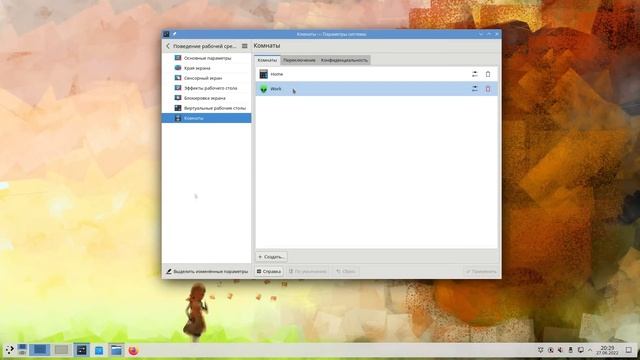Delete the Work activity via trash icon
The image size is (640, 360).
(488, 89)
